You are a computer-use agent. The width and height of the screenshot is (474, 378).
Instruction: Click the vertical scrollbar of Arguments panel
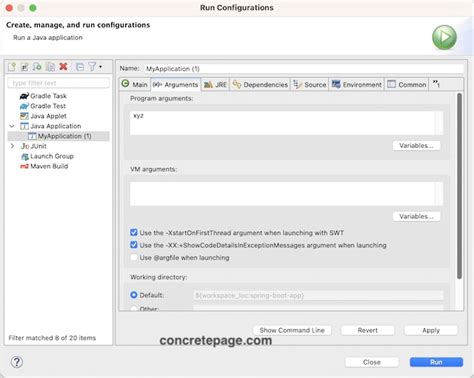[459, 186]
